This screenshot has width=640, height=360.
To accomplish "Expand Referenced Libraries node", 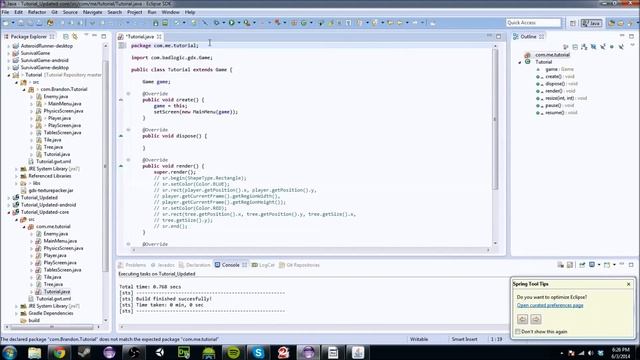I will pos(16,176).
